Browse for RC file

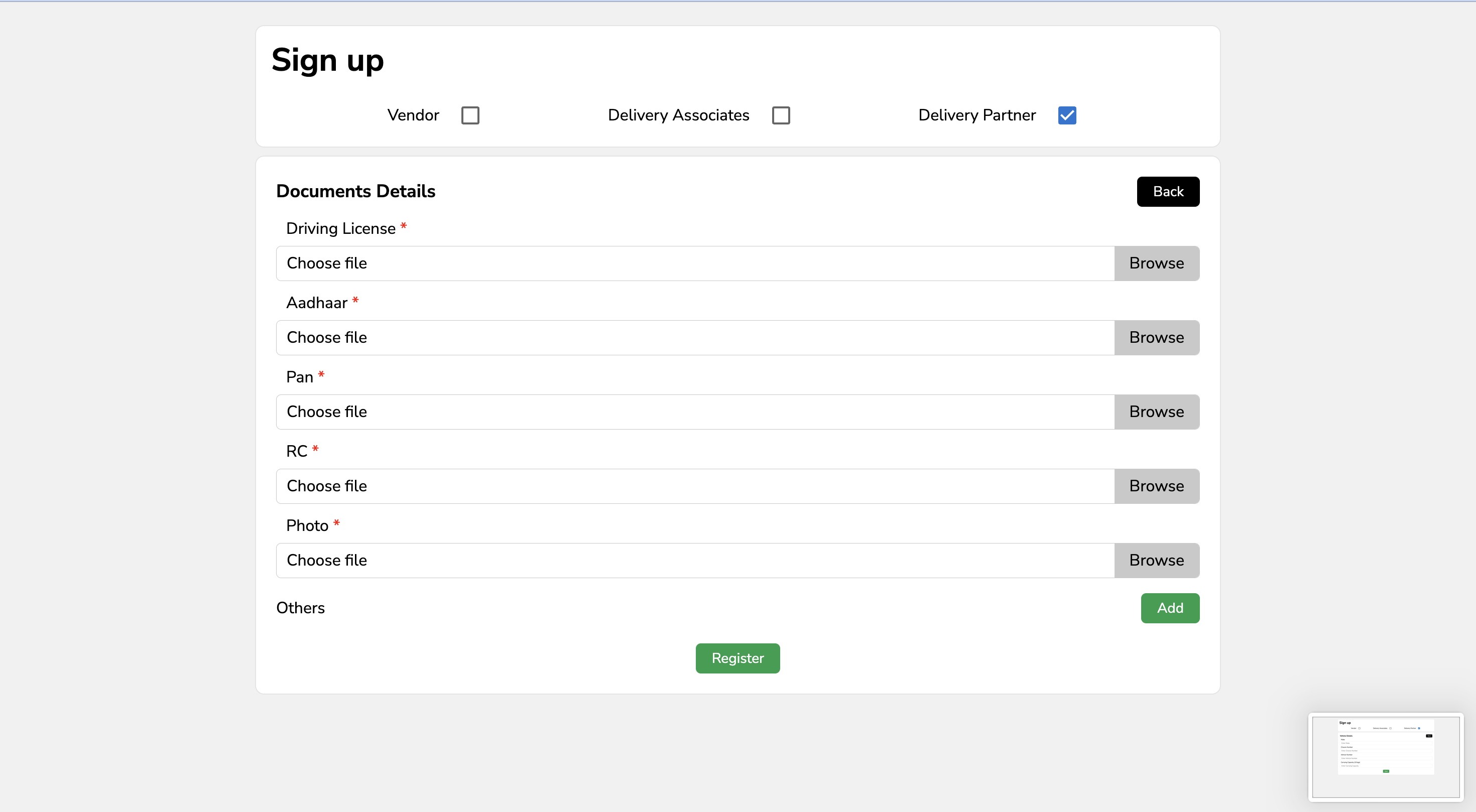(x=1156, y=486)
